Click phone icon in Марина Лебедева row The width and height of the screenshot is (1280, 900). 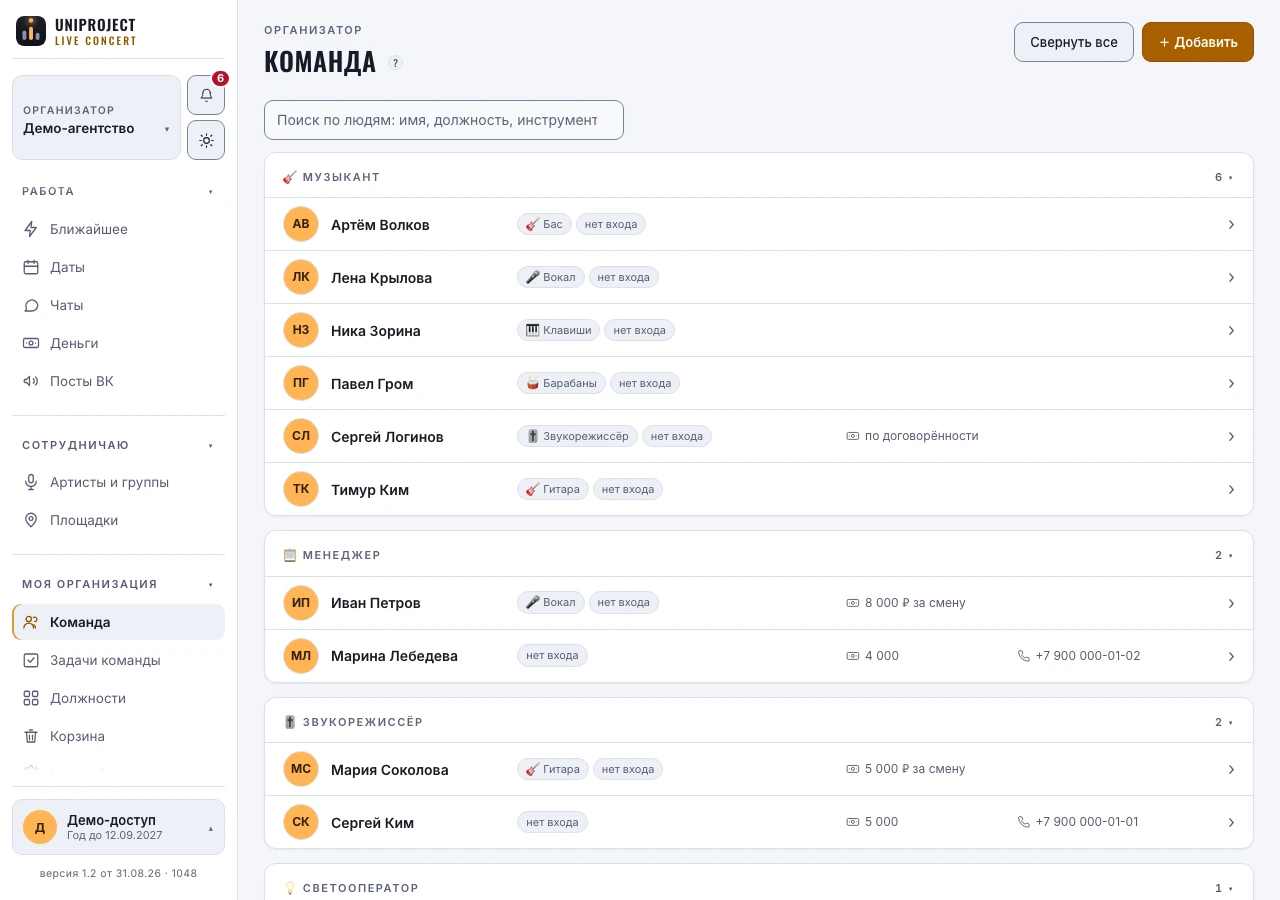click(1023, 656)
